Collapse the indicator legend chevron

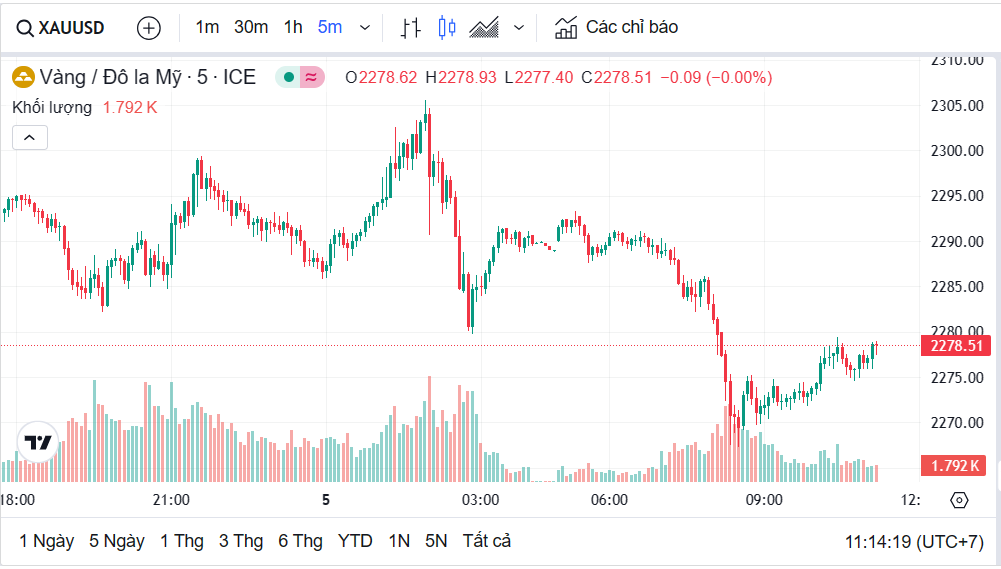pos(30,138)
